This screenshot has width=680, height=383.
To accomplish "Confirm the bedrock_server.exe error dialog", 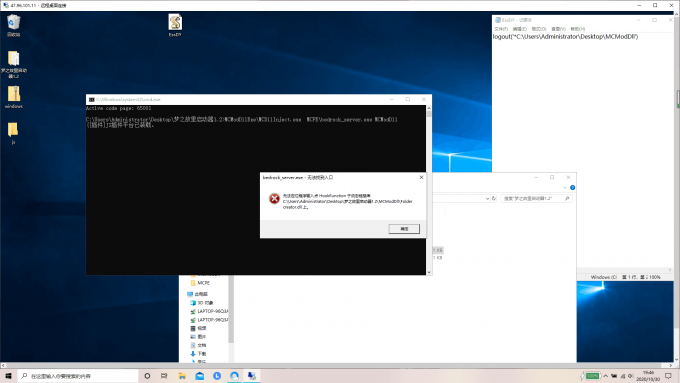I will point(404,229).
